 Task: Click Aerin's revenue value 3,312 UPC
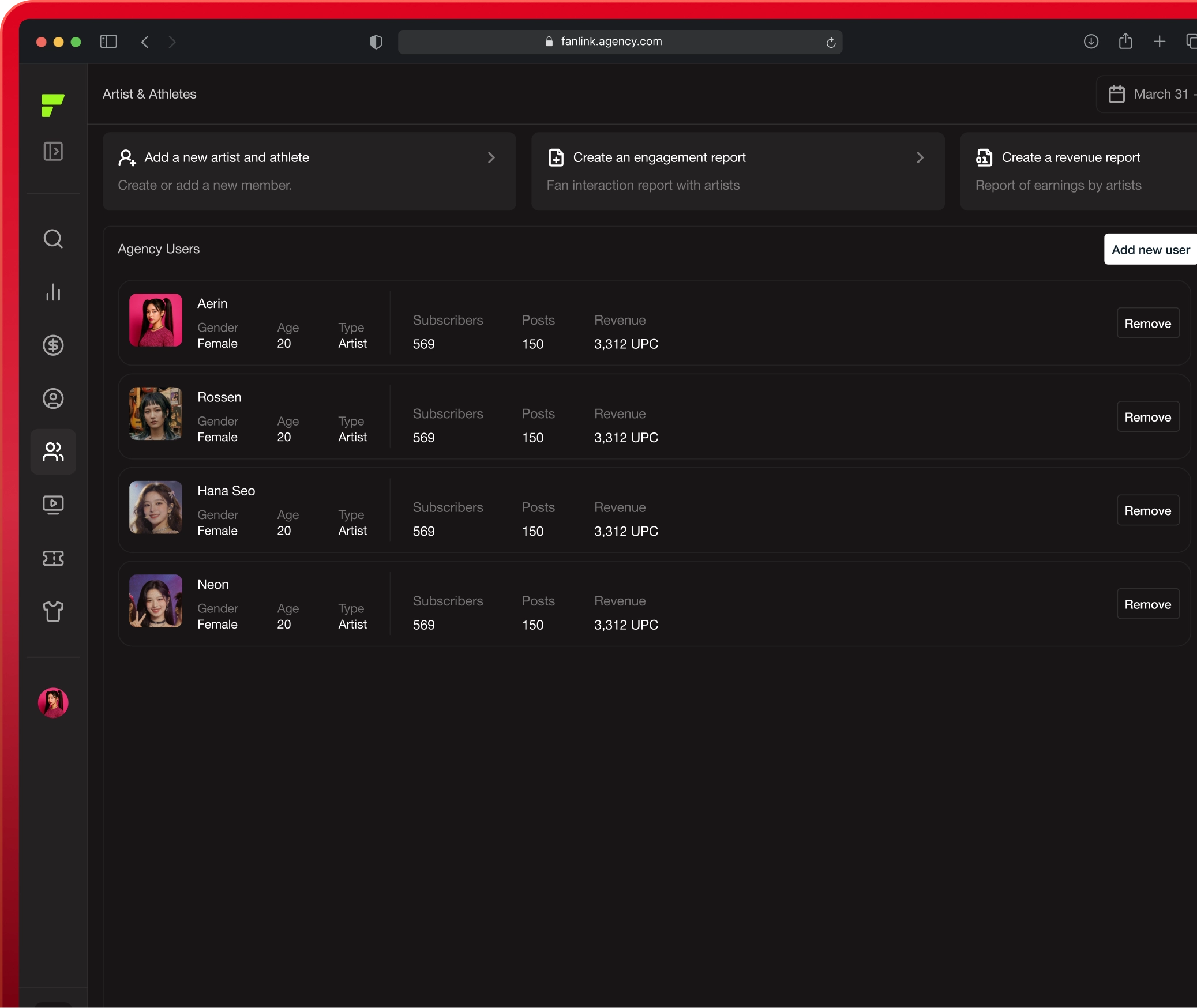click(626, 344)
